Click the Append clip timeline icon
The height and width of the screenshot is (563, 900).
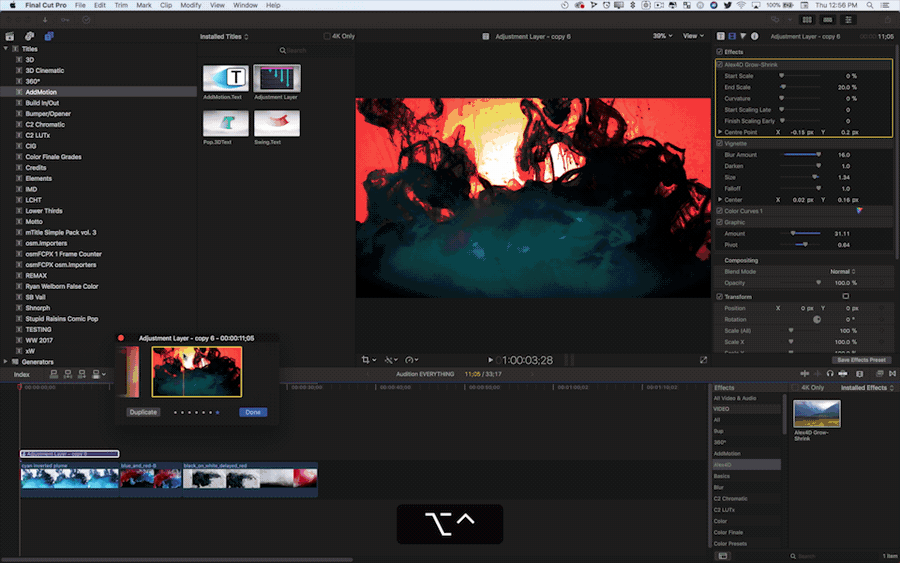tap(82, 374)
